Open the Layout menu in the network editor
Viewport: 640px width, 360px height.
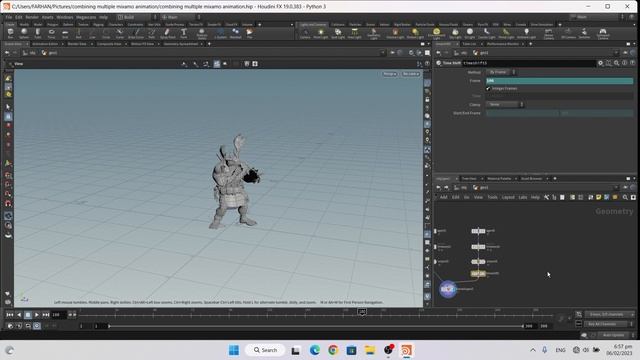pyautogui.click(x=508, y=198)
